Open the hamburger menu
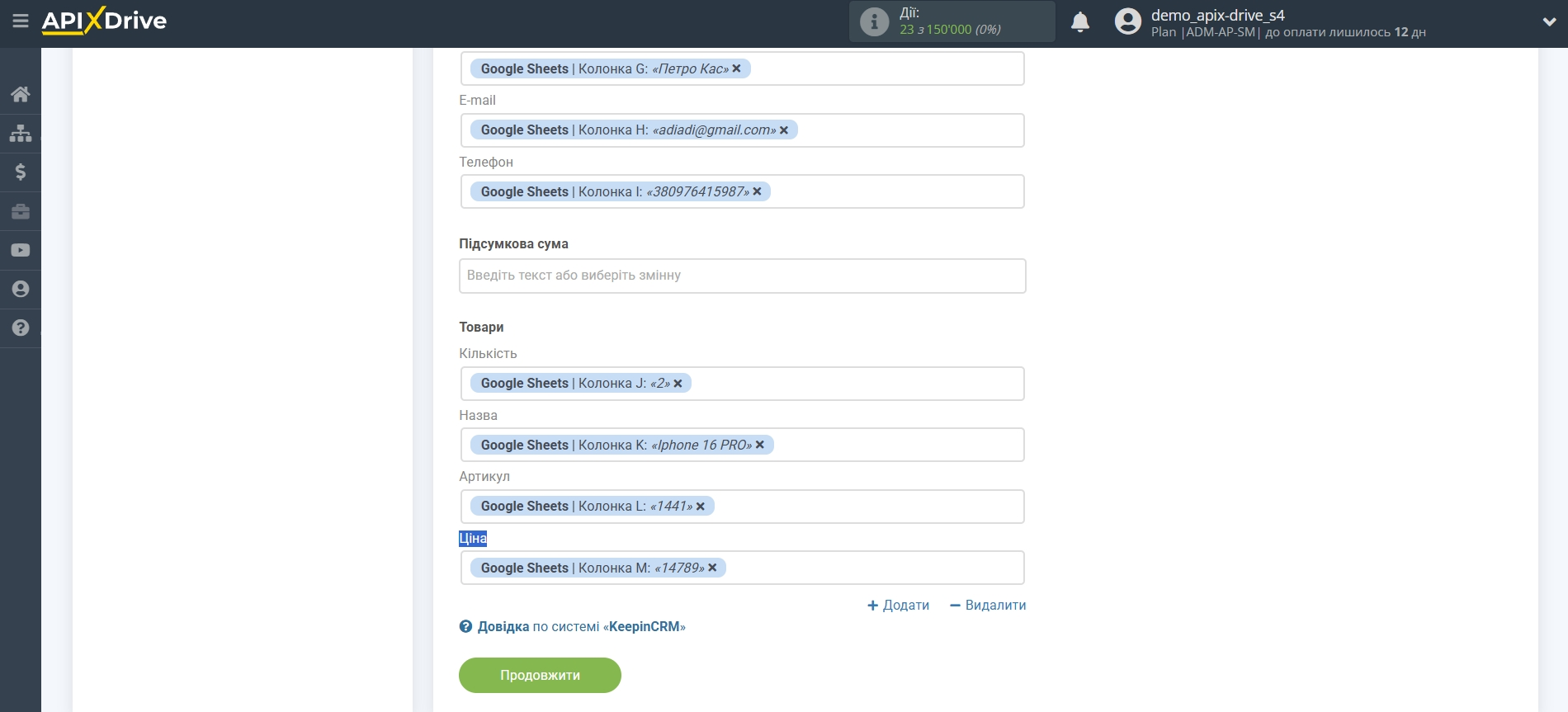The width and height of the screenshot is (1568, 712). pyautogui.click(x=21, y=21)
